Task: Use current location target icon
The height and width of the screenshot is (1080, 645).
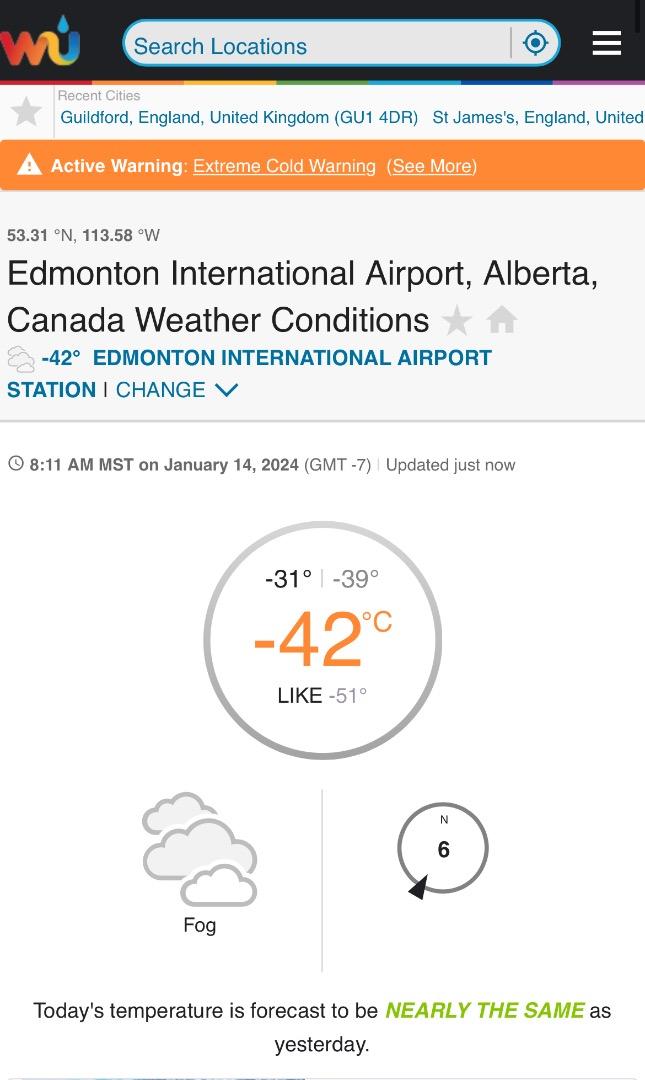Action: (x=536, y=43)
